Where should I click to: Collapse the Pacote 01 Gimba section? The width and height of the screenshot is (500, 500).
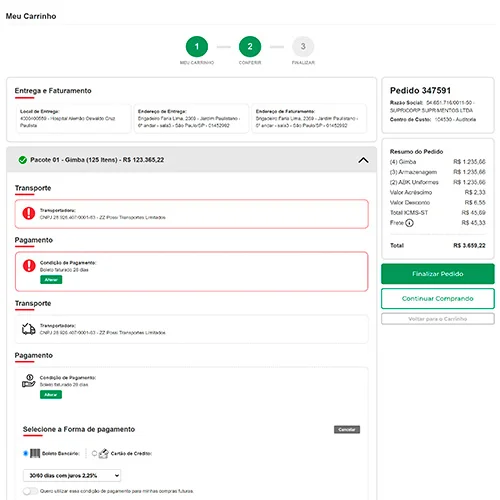tap(363, 160)
